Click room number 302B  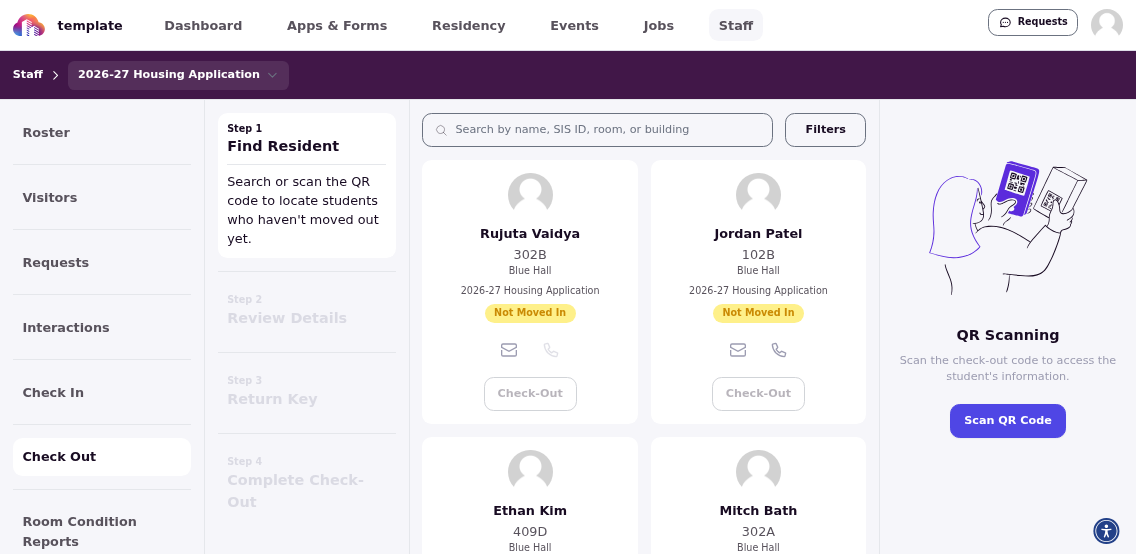pos(530,255)
